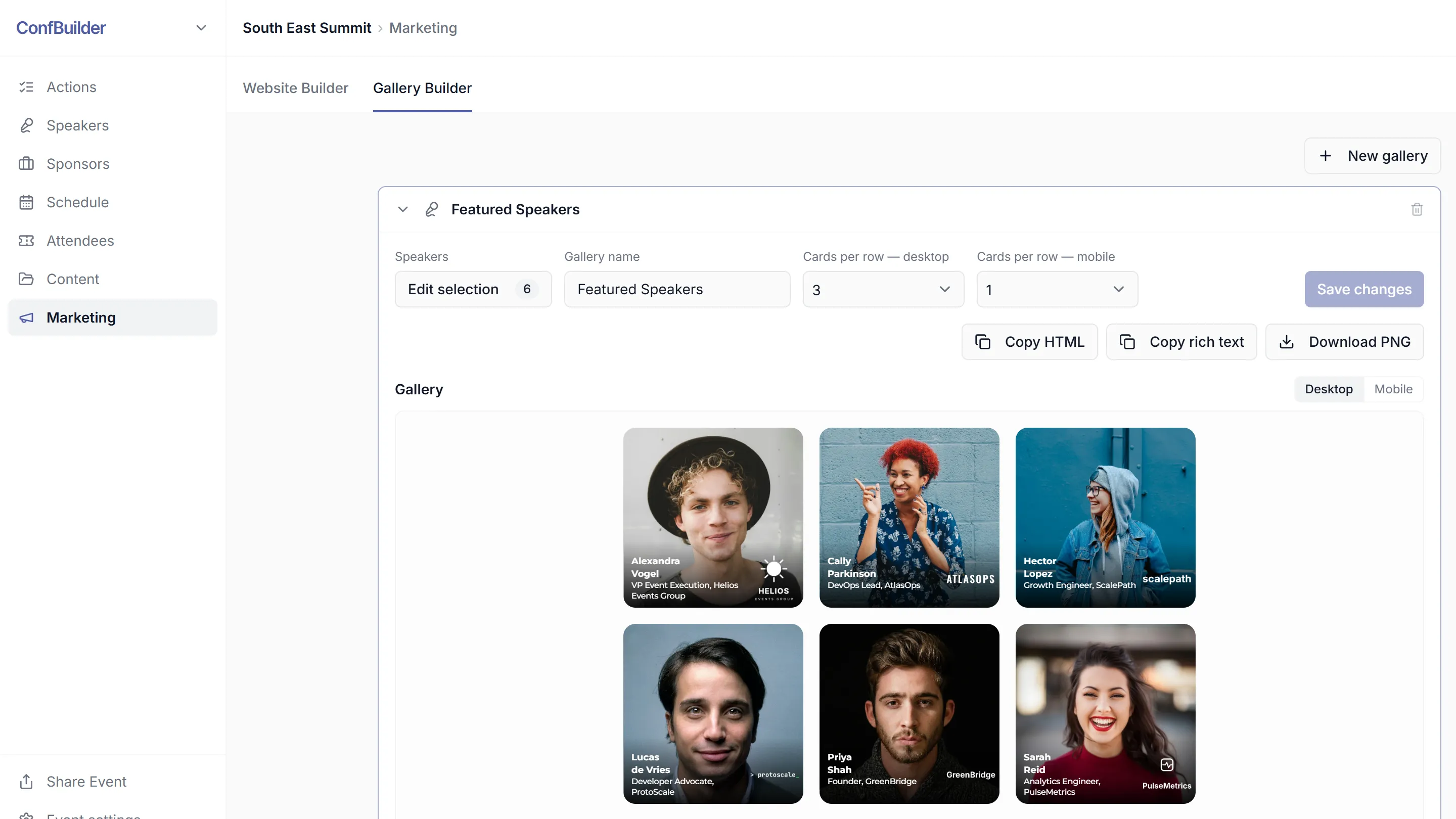1456x819 pixels.
Task: Click the Actions checklist icon in sidebar
Action: click(x=26, y=87)
